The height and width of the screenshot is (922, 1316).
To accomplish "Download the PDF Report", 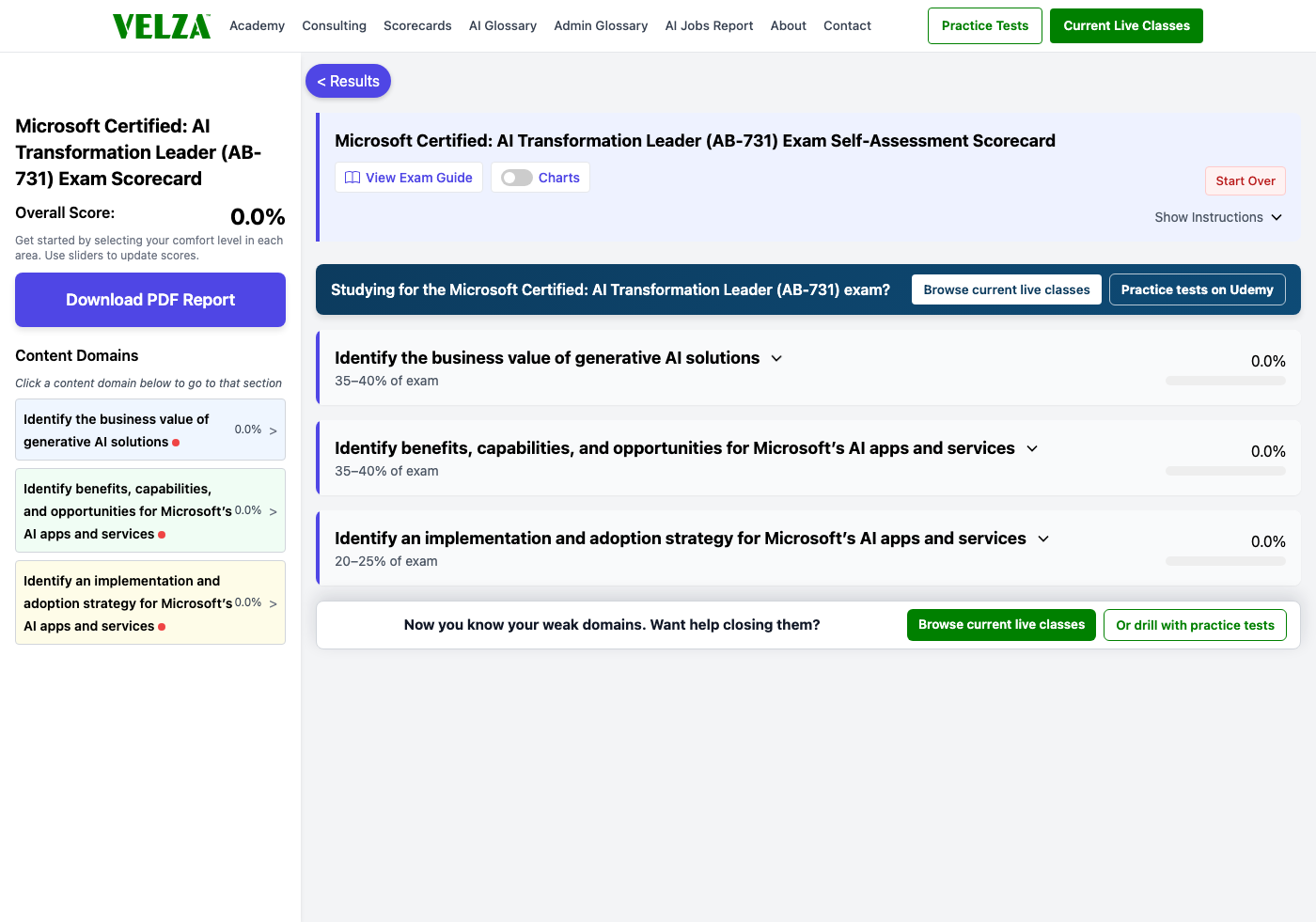I will click(x=150, y=300).
